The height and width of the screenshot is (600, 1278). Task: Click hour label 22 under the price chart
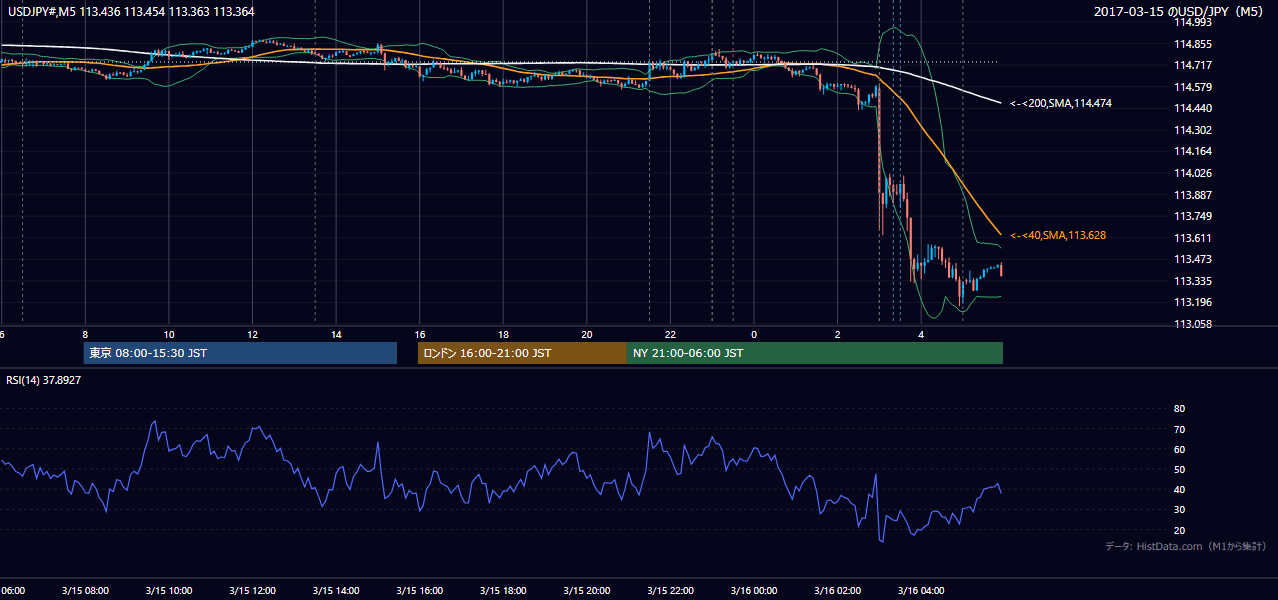pos(671,334)
